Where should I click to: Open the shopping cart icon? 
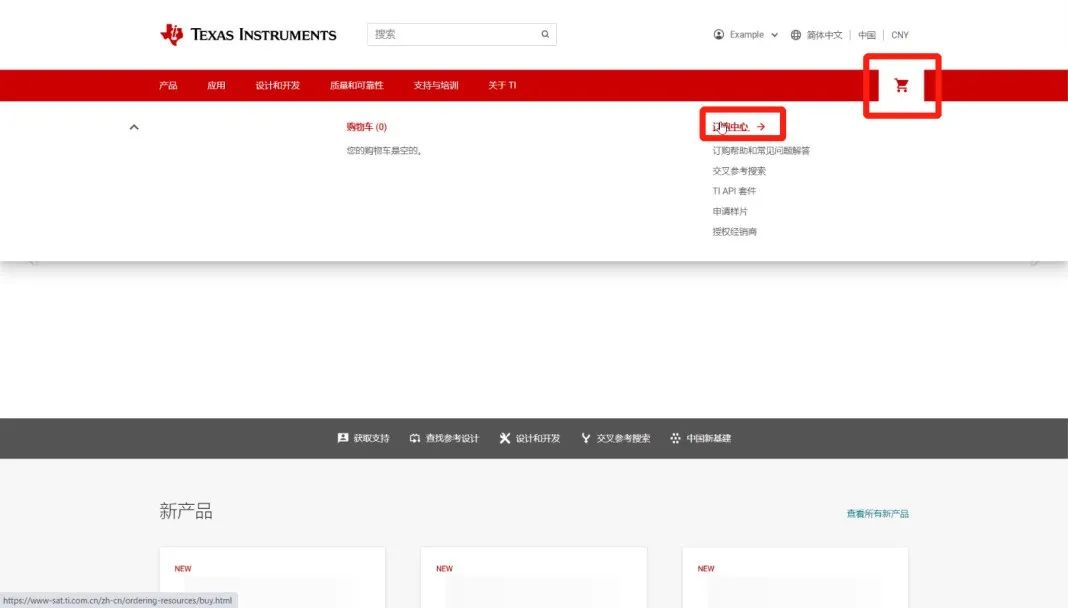[x=901, y=86]
